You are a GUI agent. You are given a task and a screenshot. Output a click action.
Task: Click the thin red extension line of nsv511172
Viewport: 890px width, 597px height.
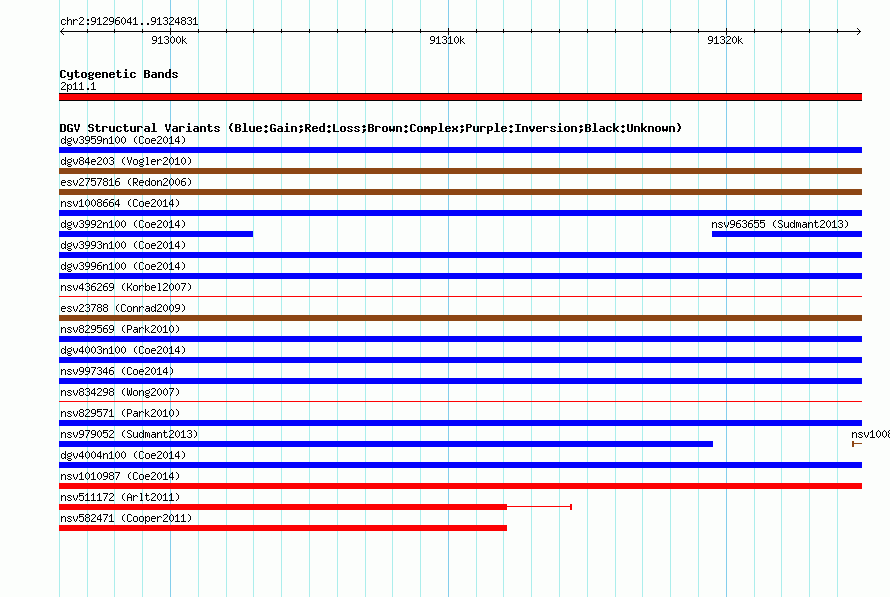pyautogui.click(x=539, y=506)
